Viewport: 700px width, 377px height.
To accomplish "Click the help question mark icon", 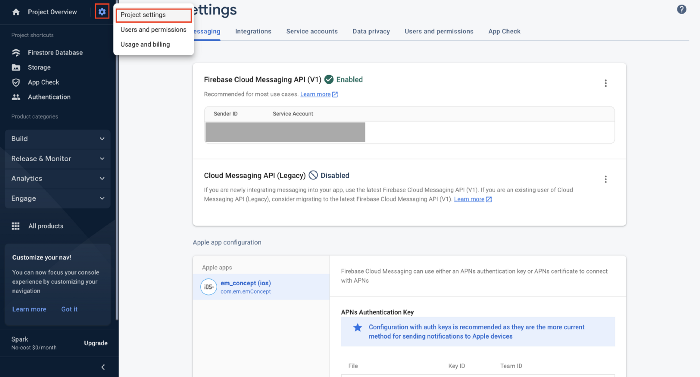I will click(x=681, y=9).
